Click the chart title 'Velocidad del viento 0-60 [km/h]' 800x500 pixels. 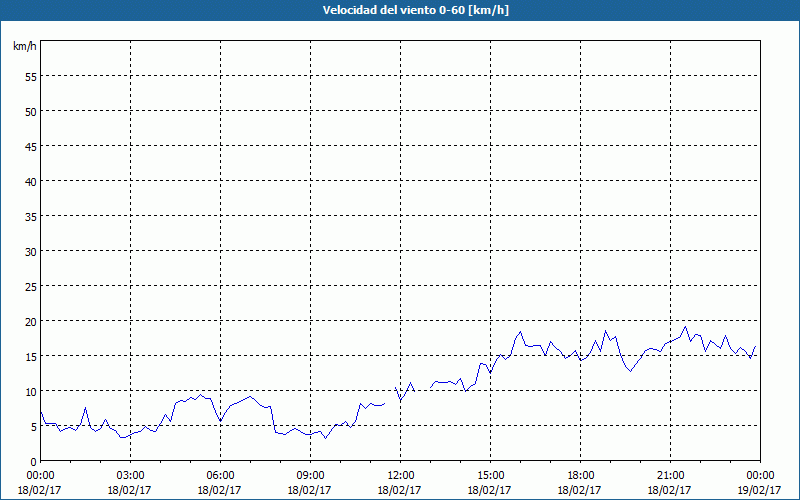[x=415, y=10]
